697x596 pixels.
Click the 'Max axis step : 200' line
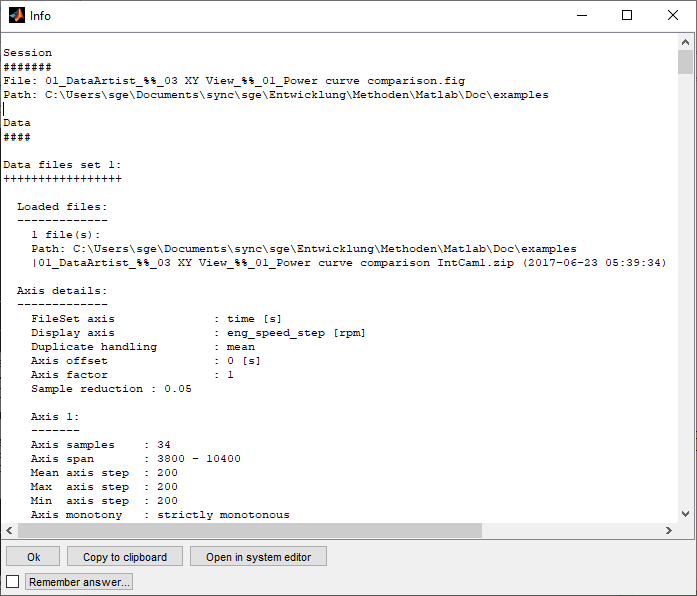point(104,487)
